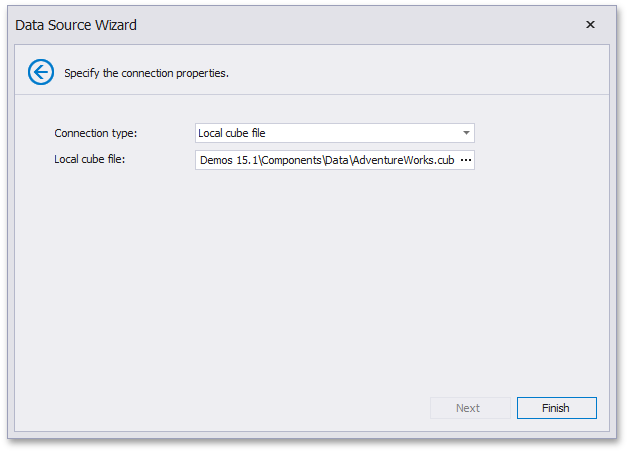Click blank header area right of instructions
The width and height of the screenshot is (630, 454).
pyautogui.click(x=420, y=72)
